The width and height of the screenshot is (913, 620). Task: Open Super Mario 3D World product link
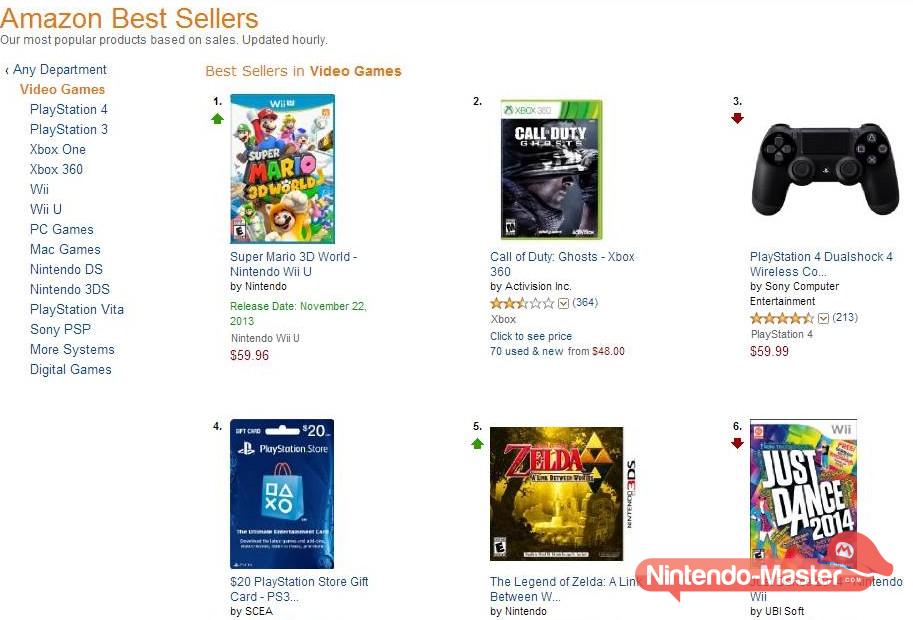(293, 264)
